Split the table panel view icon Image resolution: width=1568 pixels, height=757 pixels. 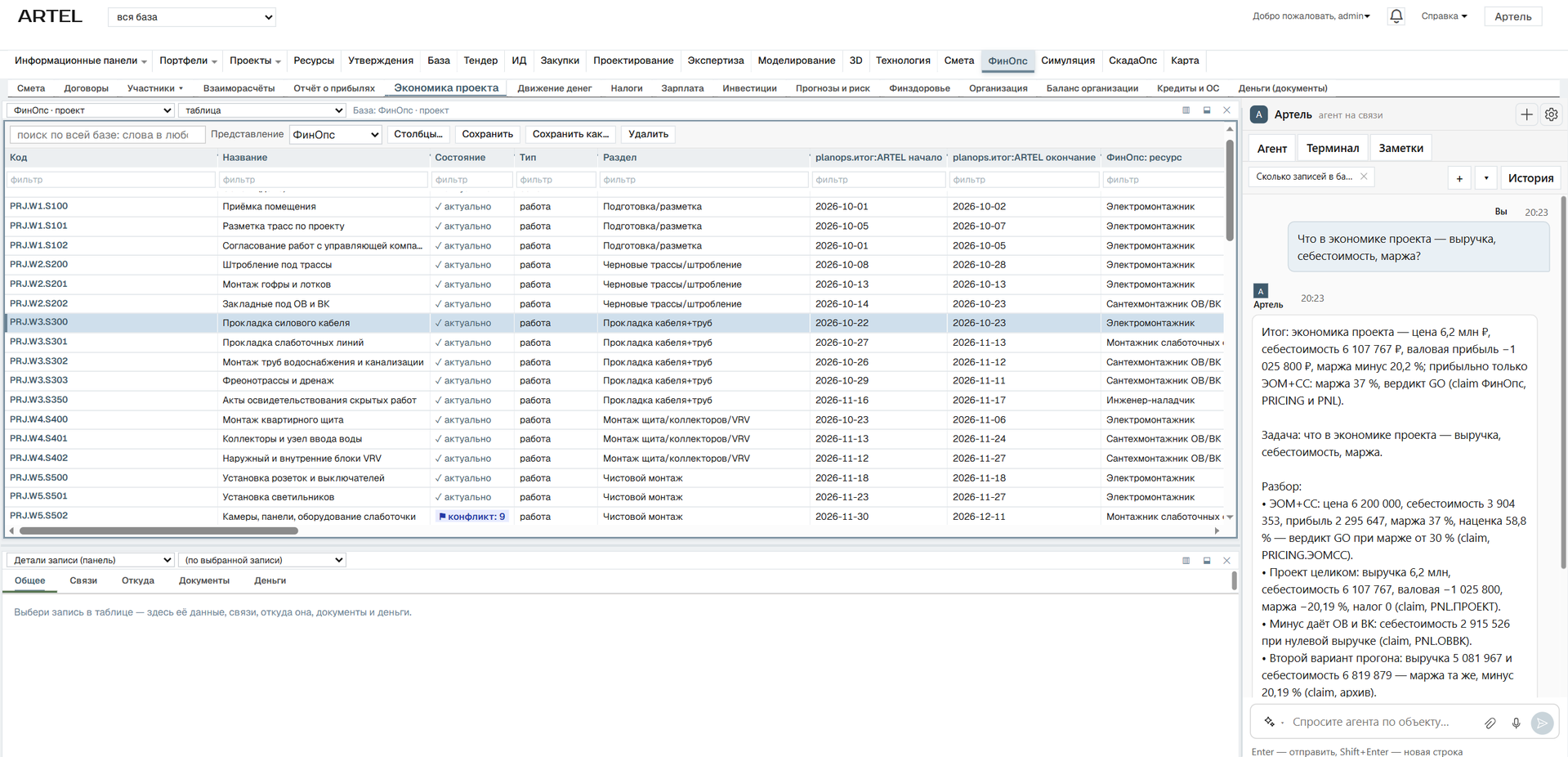coord(1186,110)
